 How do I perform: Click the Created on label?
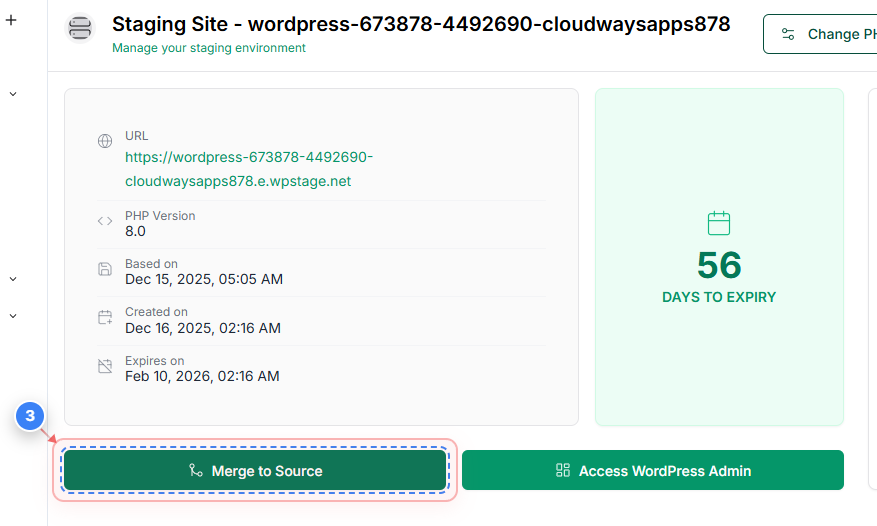point(156,312)
